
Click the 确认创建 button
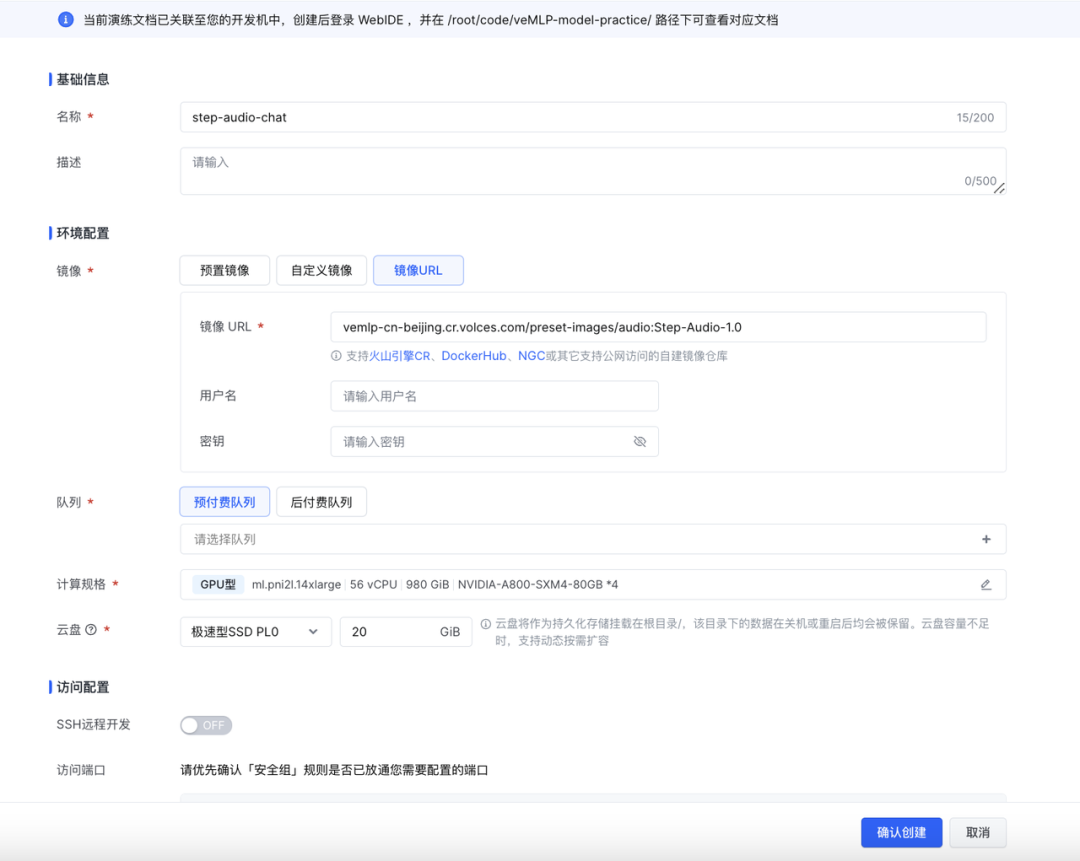tap(901, 833)
